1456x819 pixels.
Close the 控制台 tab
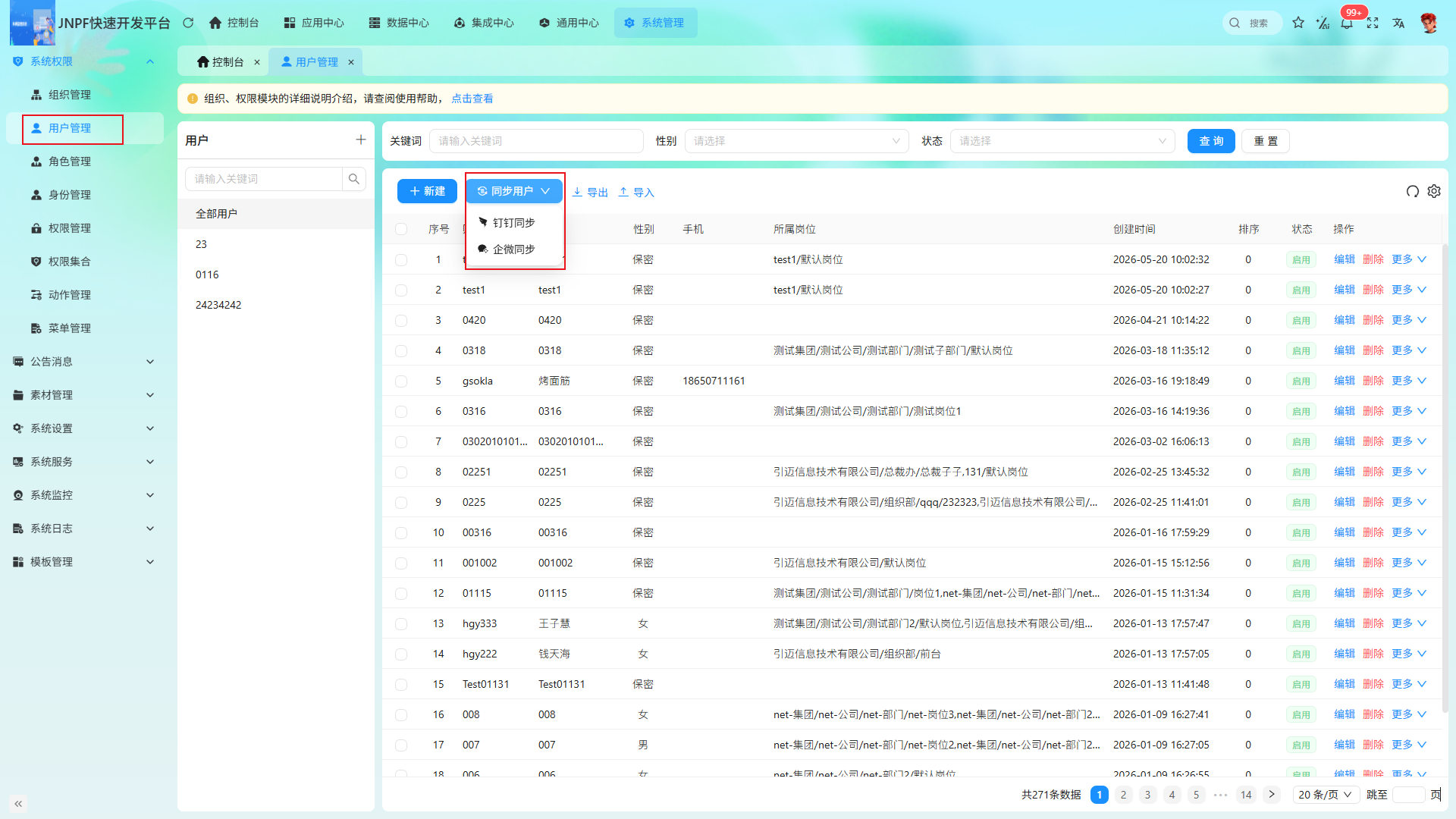point(257,62)
